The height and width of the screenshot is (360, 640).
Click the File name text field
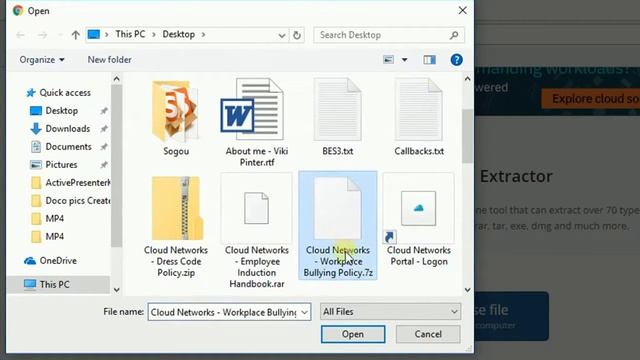point(224,312)
